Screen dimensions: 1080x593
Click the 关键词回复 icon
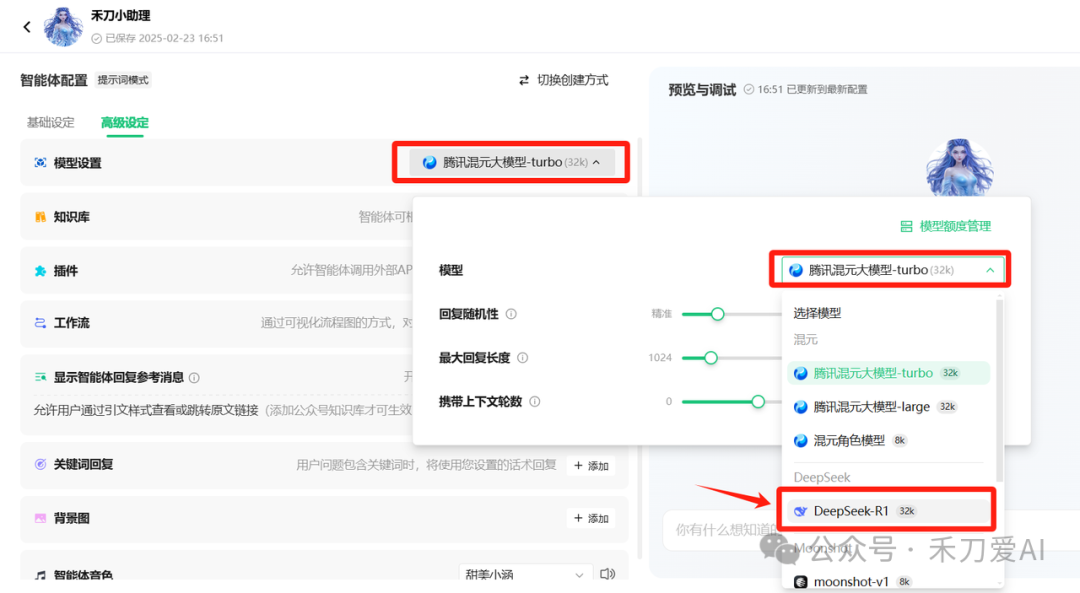click(x=41, y=464)
